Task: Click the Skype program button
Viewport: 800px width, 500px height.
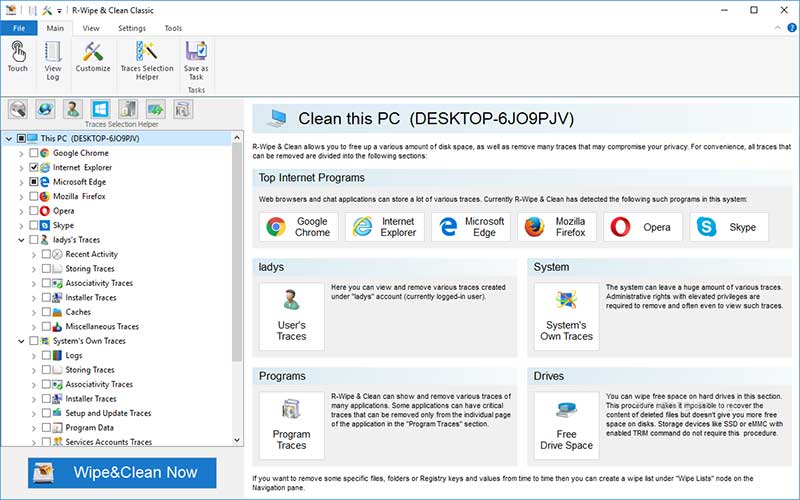Action: click(729, 227)
